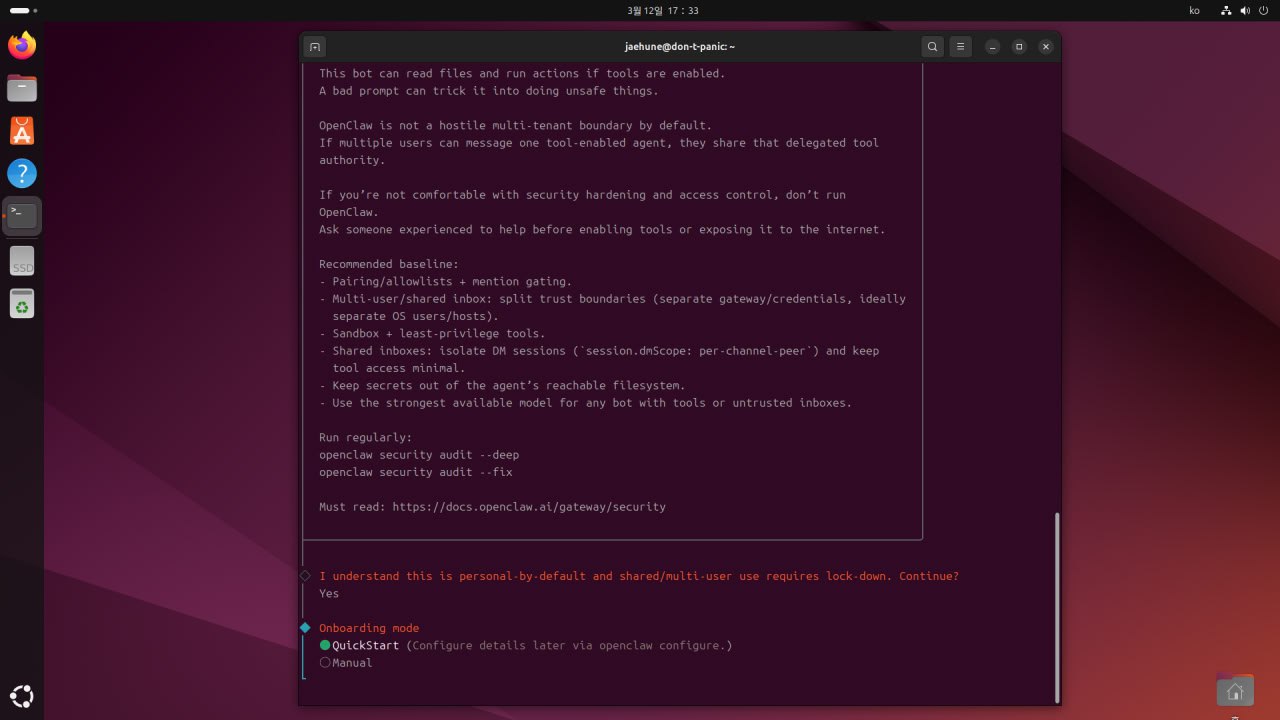Image resolution: width=1280 pixels, height=720 pixels.
Task: Click the docs.openclaw.ai security link
Action: 528,507
